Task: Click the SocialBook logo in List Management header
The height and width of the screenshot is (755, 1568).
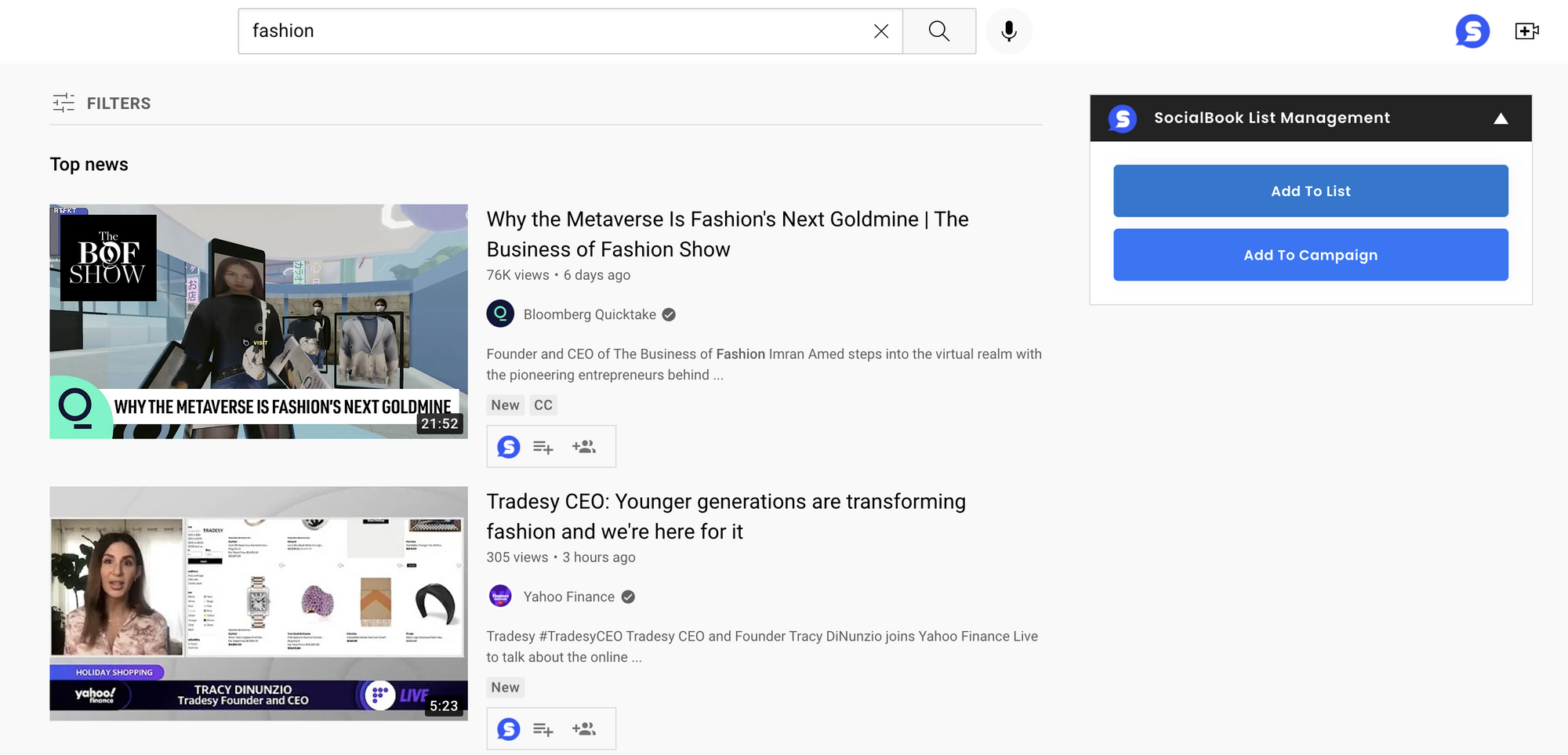Action: point(1123,118)
